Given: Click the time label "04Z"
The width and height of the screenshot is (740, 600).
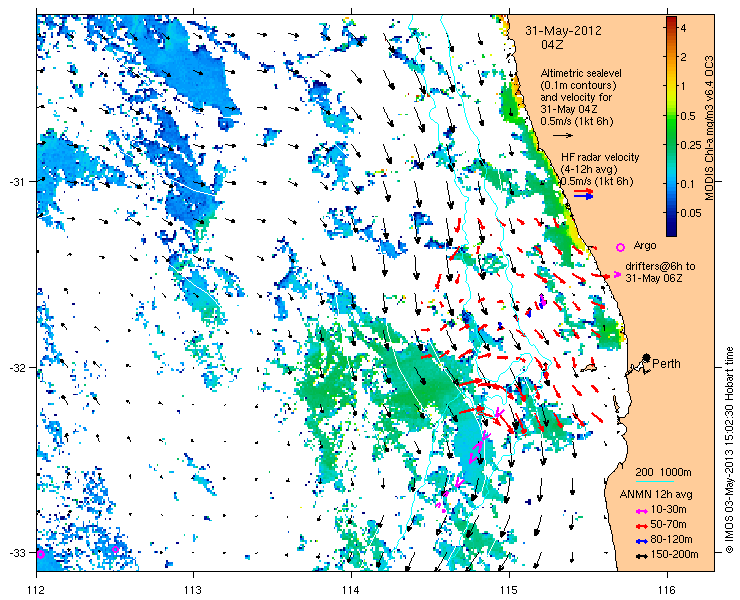Looking at the screenshot, I should [x=552, y=45].
